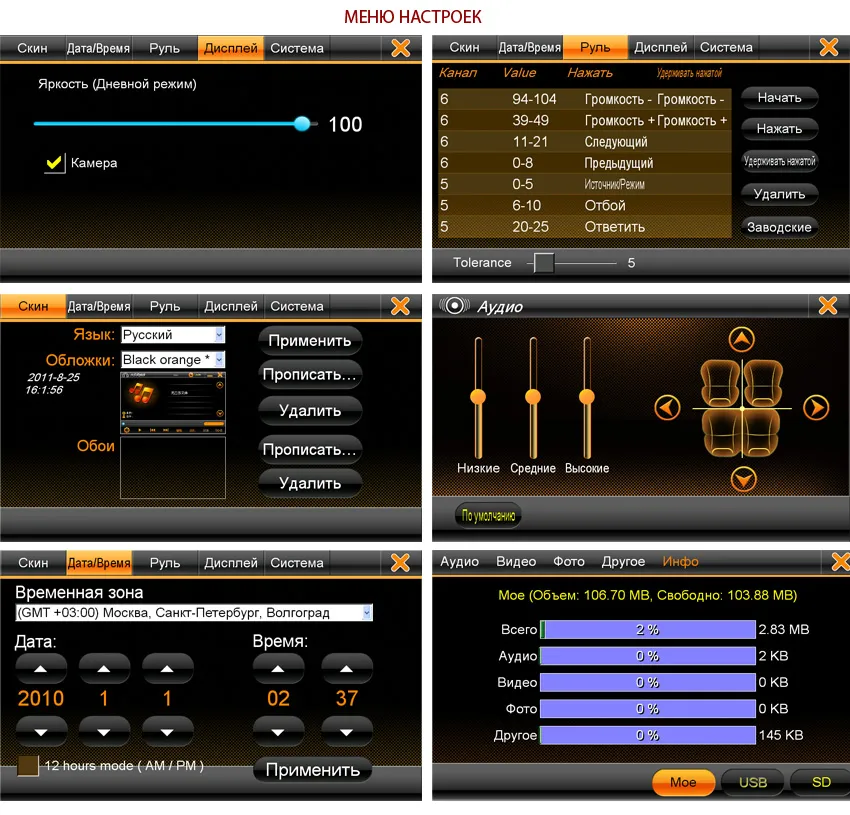
Task: Decrease minutes with the down arrow below 37
Action: (x=347, y=731)
